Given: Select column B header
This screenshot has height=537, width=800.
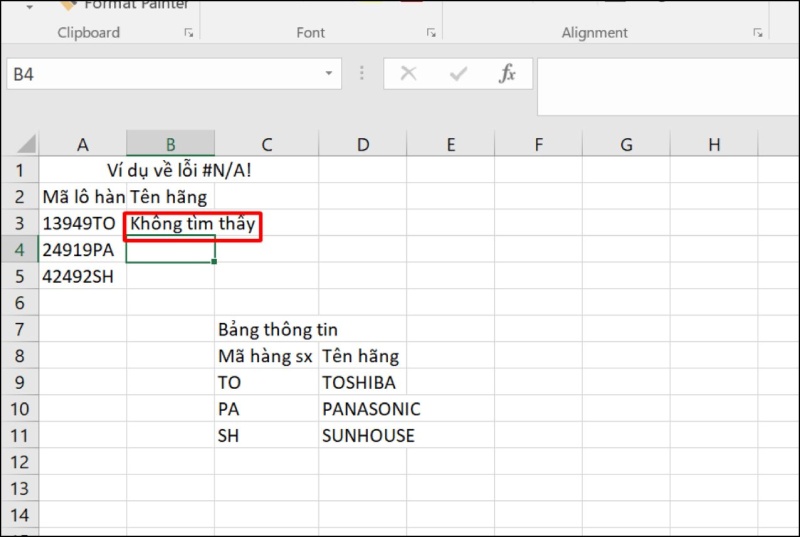Looking at the screenshot, I should [x=171, y=145].
